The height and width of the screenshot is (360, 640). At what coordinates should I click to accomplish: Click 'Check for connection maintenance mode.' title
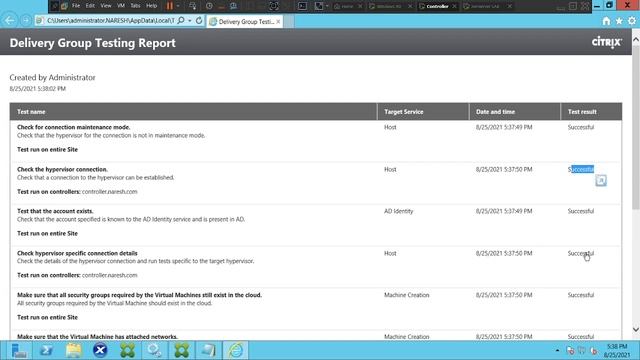(73, 127)
